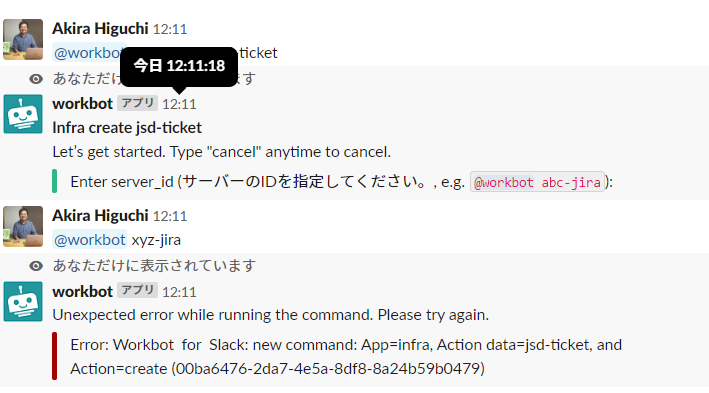Click the @workbot abc-jira code snippet
Image resolution: width=709 pixels, height=393 pixels.
click(537, 182)
